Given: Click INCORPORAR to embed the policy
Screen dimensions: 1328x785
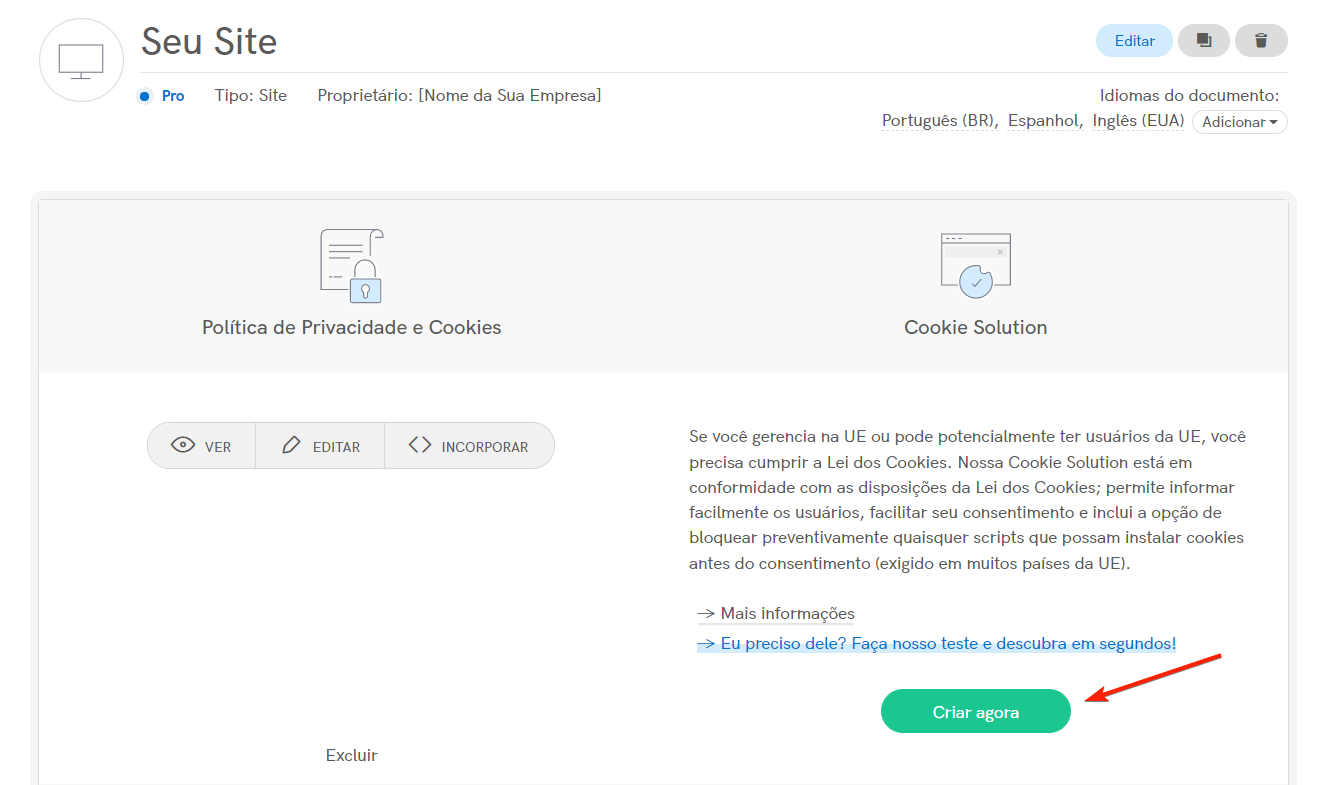Looking at the screenshot, I should (470, 445).
